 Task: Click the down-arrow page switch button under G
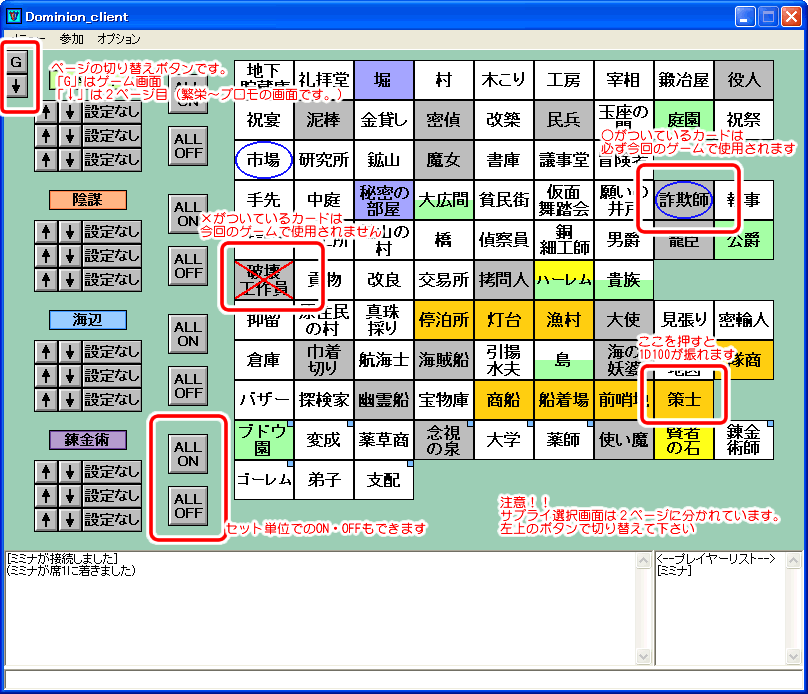[x=16, y=86]
